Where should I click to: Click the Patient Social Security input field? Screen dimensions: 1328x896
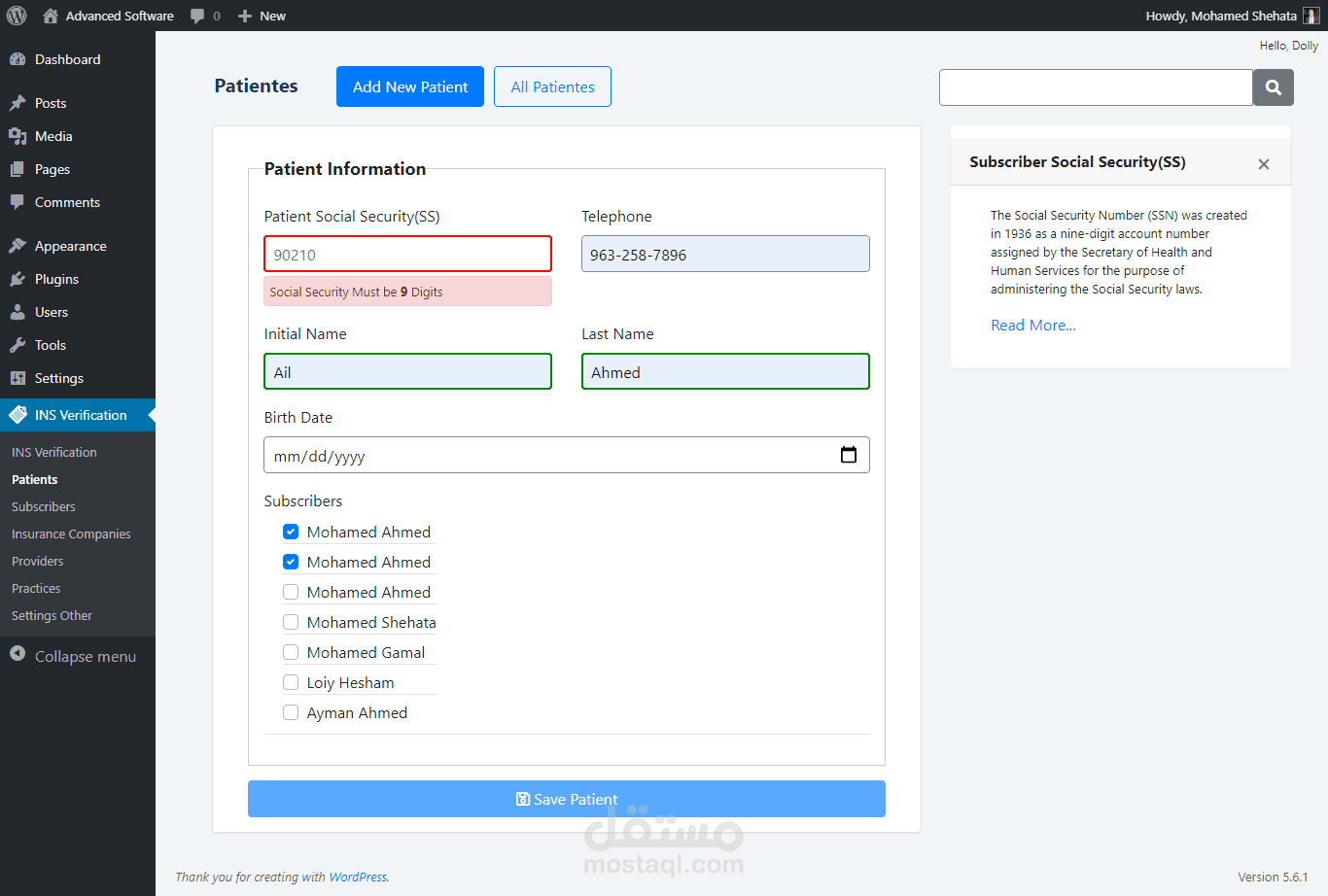(407, 255)
